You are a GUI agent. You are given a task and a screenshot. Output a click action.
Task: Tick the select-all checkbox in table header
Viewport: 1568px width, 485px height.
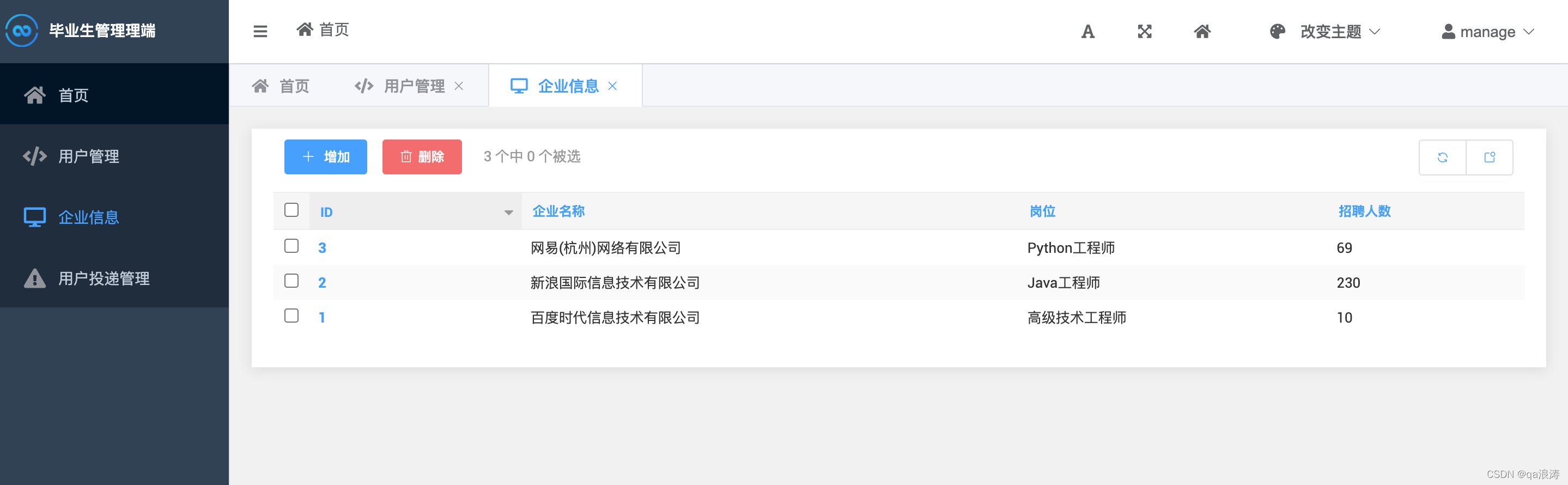pos(291,210)
